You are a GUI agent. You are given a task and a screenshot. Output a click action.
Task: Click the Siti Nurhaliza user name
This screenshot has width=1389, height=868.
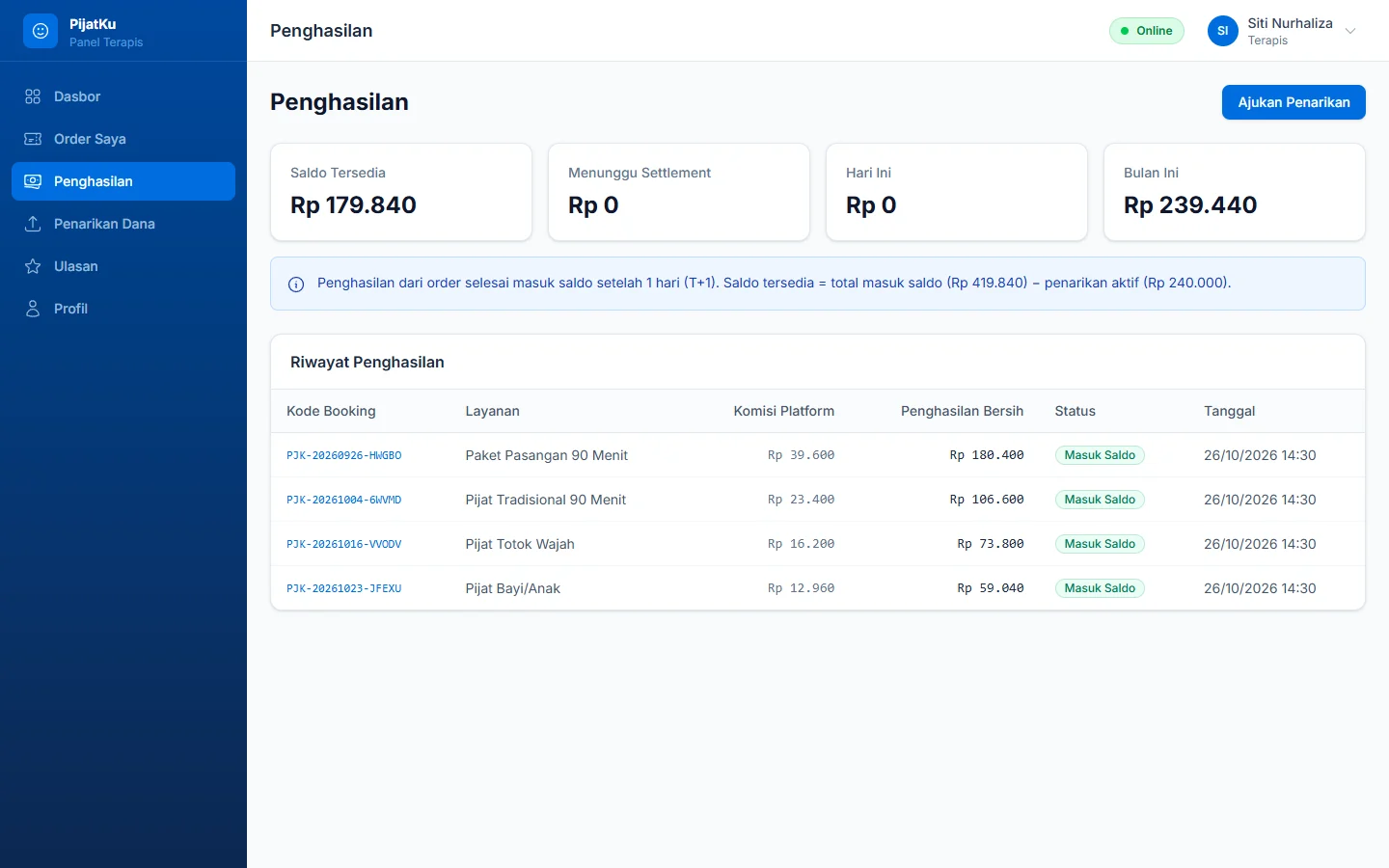pos(1290,23)
